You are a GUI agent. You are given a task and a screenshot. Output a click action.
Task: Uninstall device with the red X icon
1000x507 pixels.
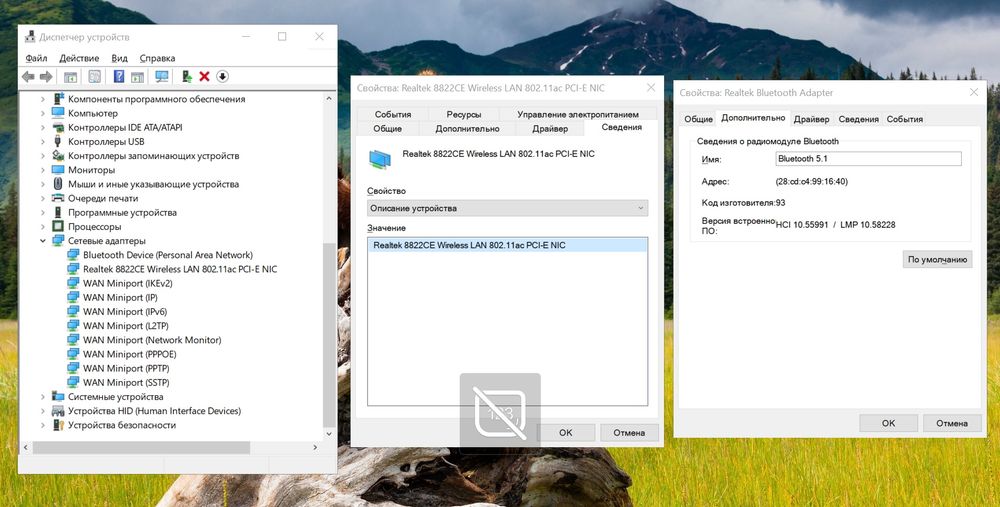click(x=204, y=77)
